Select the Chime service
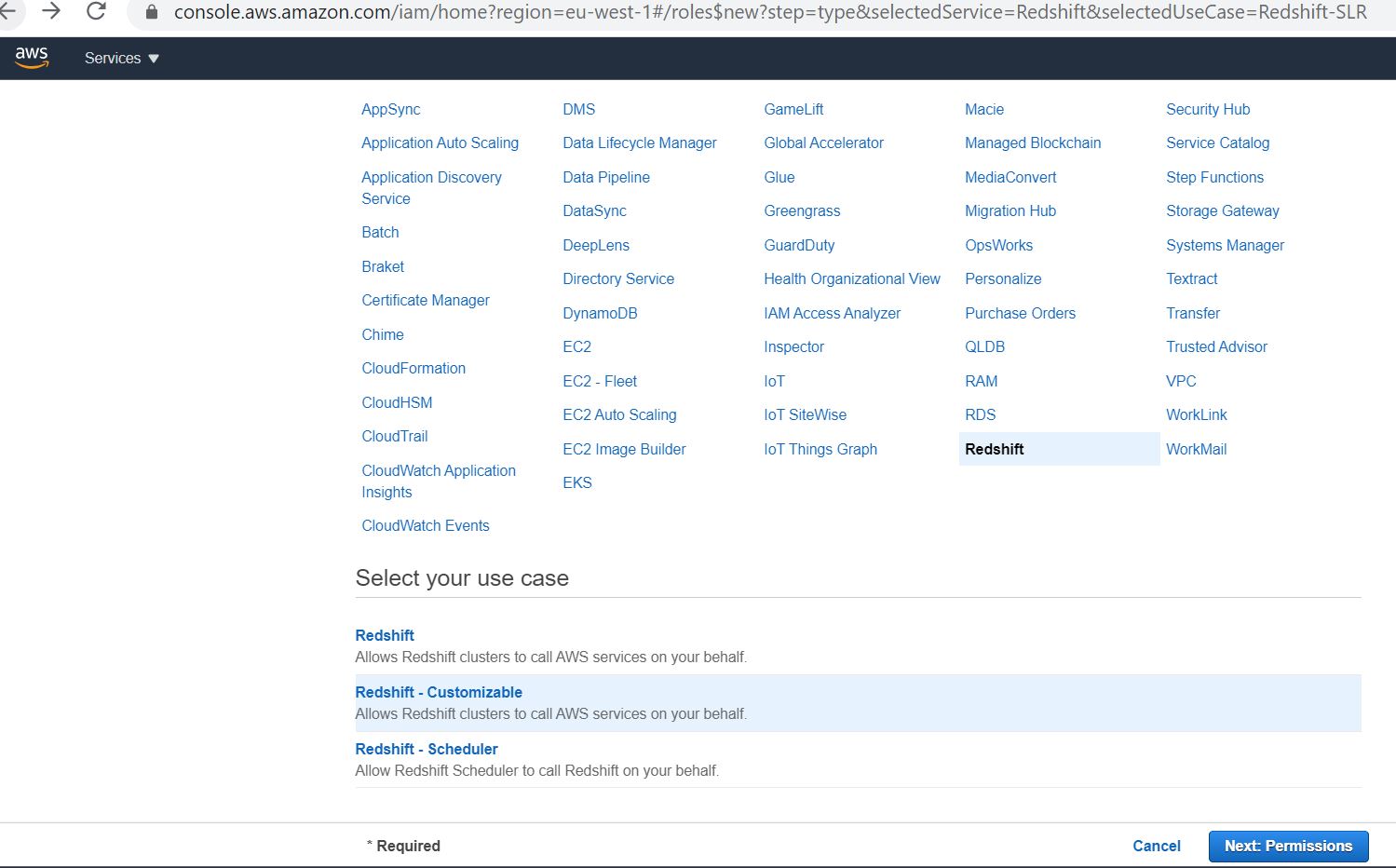 (383, 334)
